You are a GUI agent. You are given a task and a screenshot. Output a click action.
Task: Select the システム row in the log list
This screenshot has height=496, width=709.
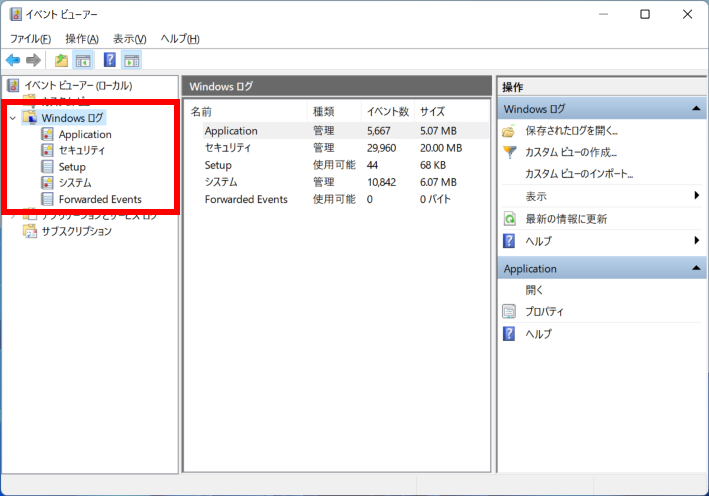(x=338, y=182)
